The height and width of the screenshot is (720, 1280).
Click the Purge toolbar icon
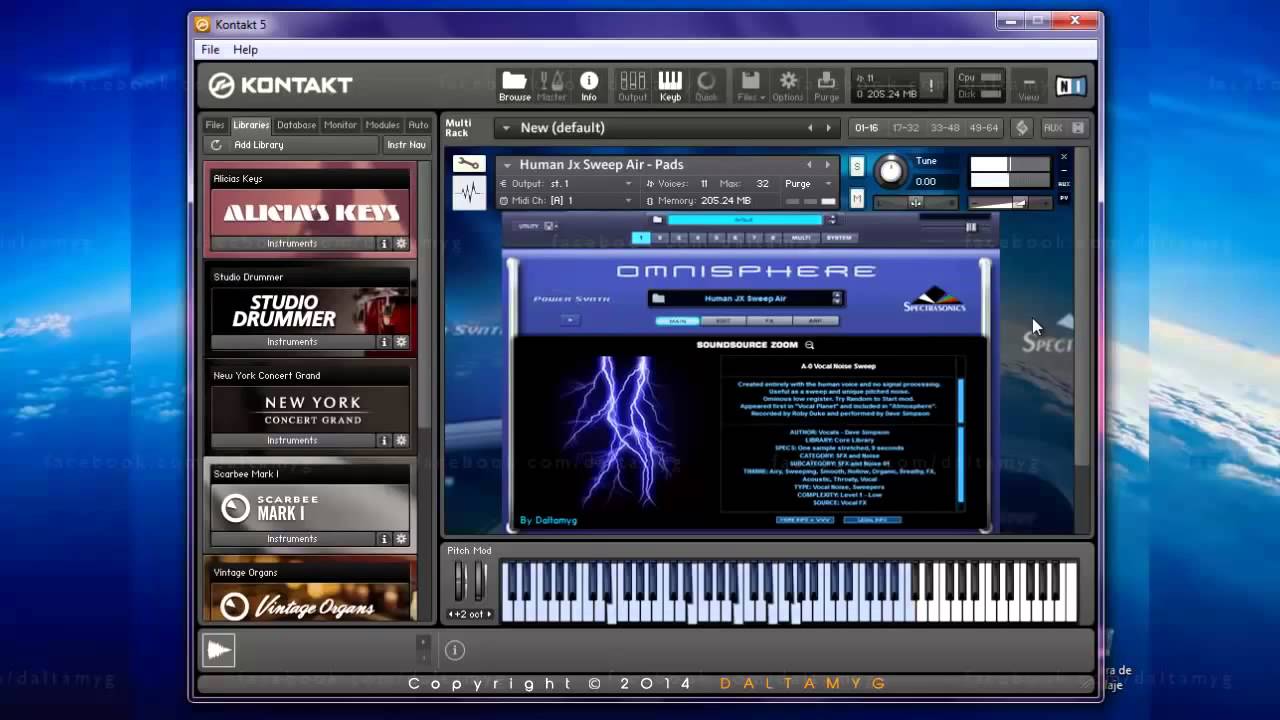pyautogui.click(x=826, y=86)
